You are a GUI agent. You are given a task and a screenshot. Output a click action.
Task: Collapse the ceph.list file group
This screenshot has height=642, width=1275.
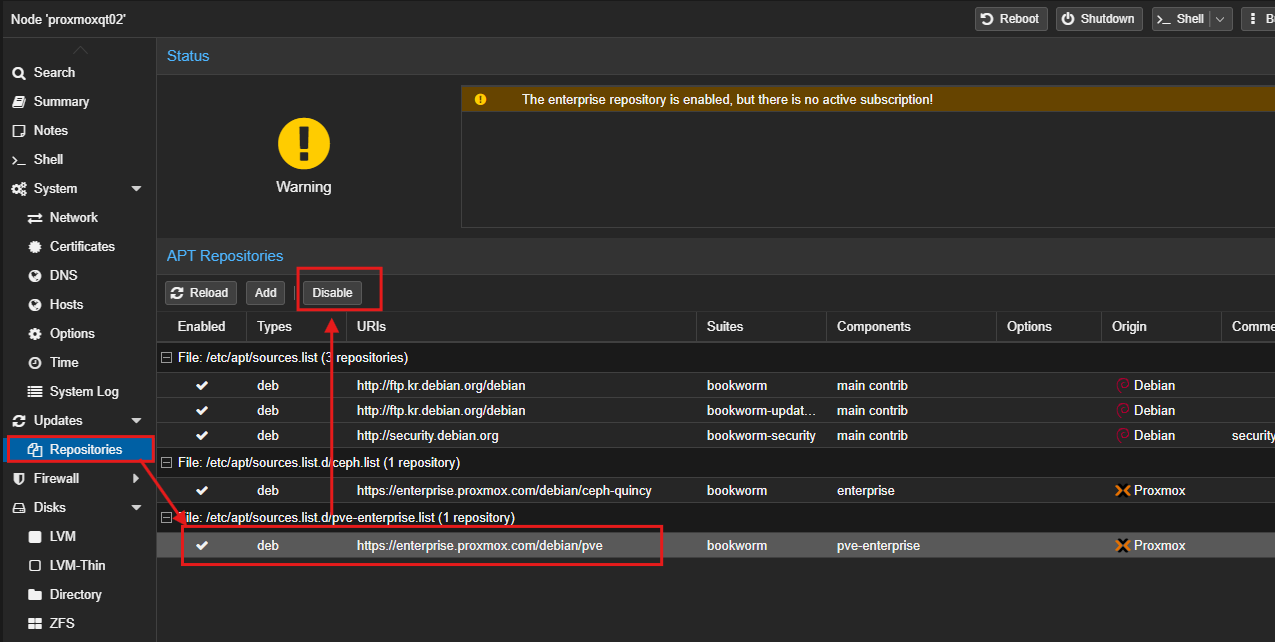pyautogui.click(x=166, y=462)
